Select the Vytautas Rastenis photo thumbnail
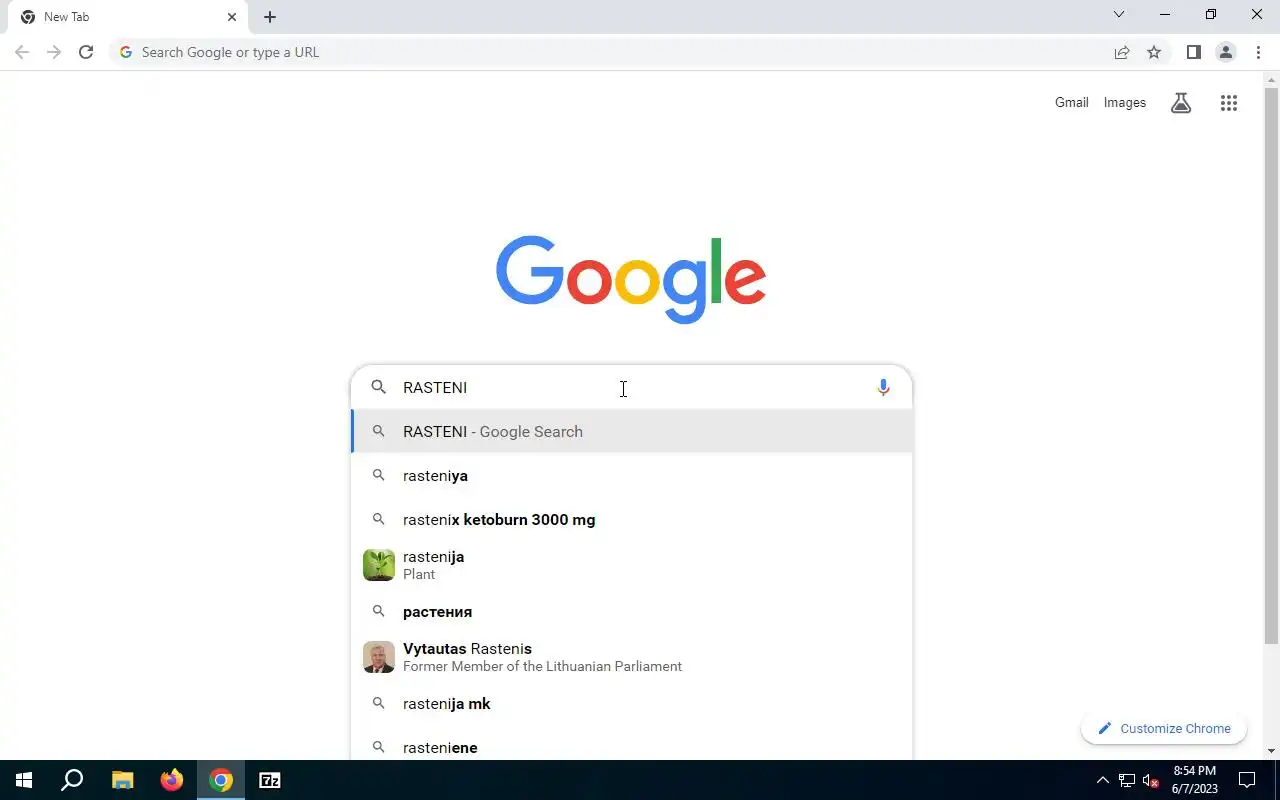1280x800 pixels. click(379, 657)
